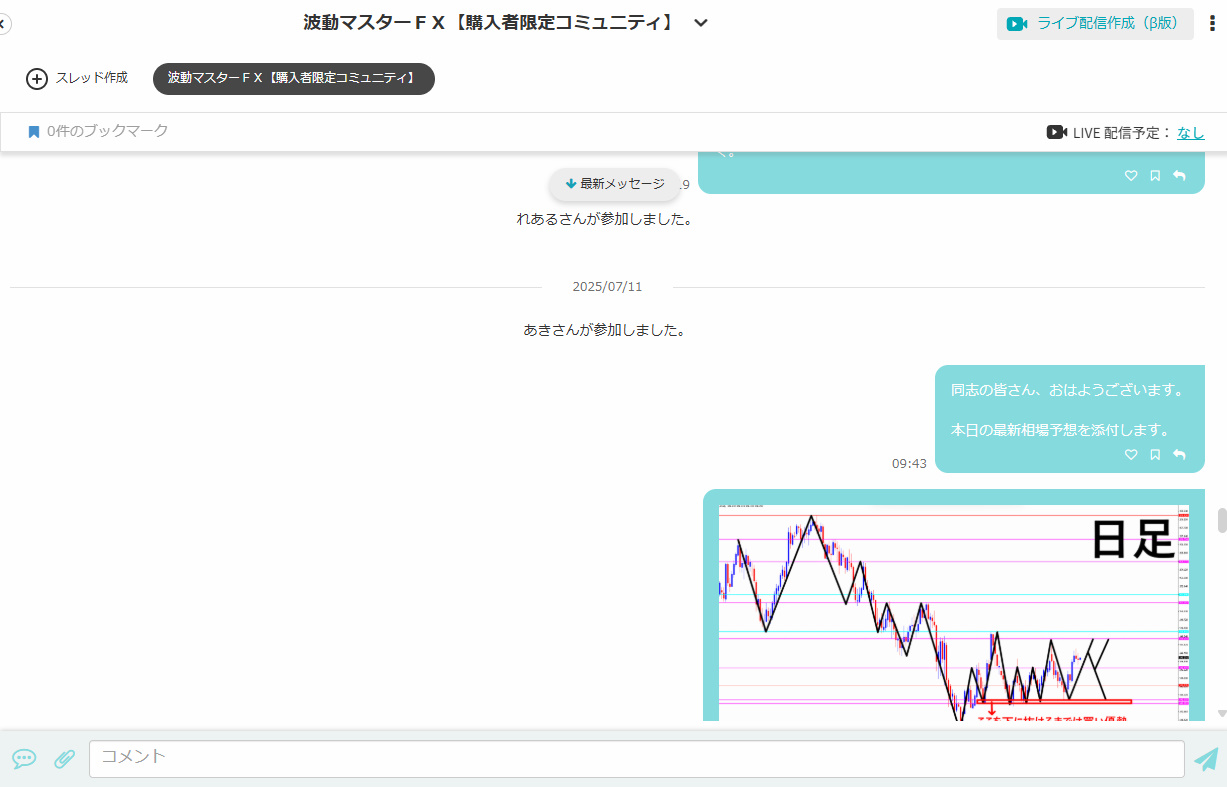1227x787 pixels.
Task: Click the 2025/07/11 date separator text
Action: (607, 287)
